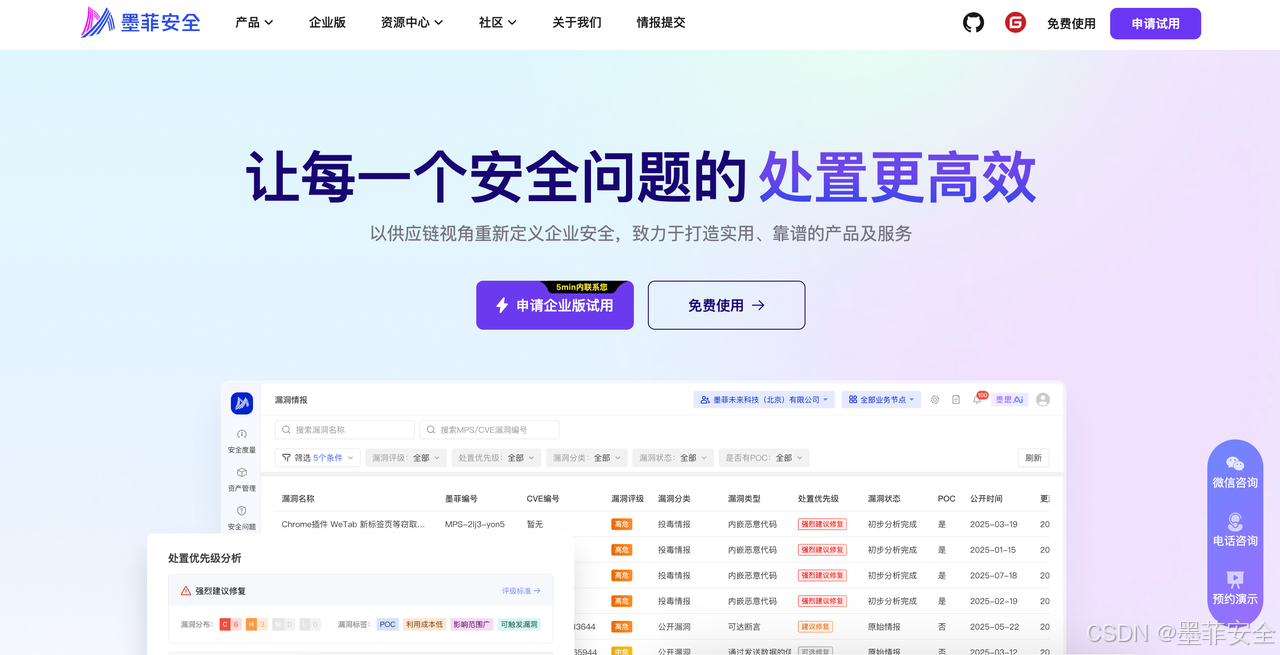Click the 利用成本低 tag
Image resolution: width=1280 pixels, height=655 pixels.
424,624
